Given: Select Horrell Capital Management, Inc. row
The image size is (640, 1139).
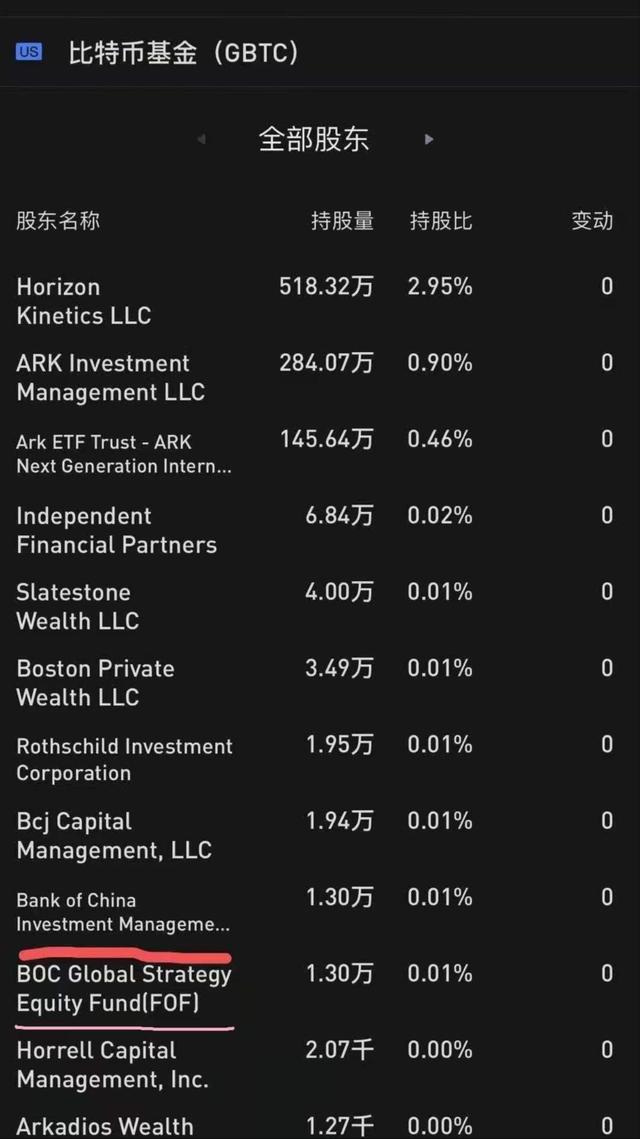Looking at the screenshot, I should click(x=320, y=1064).
